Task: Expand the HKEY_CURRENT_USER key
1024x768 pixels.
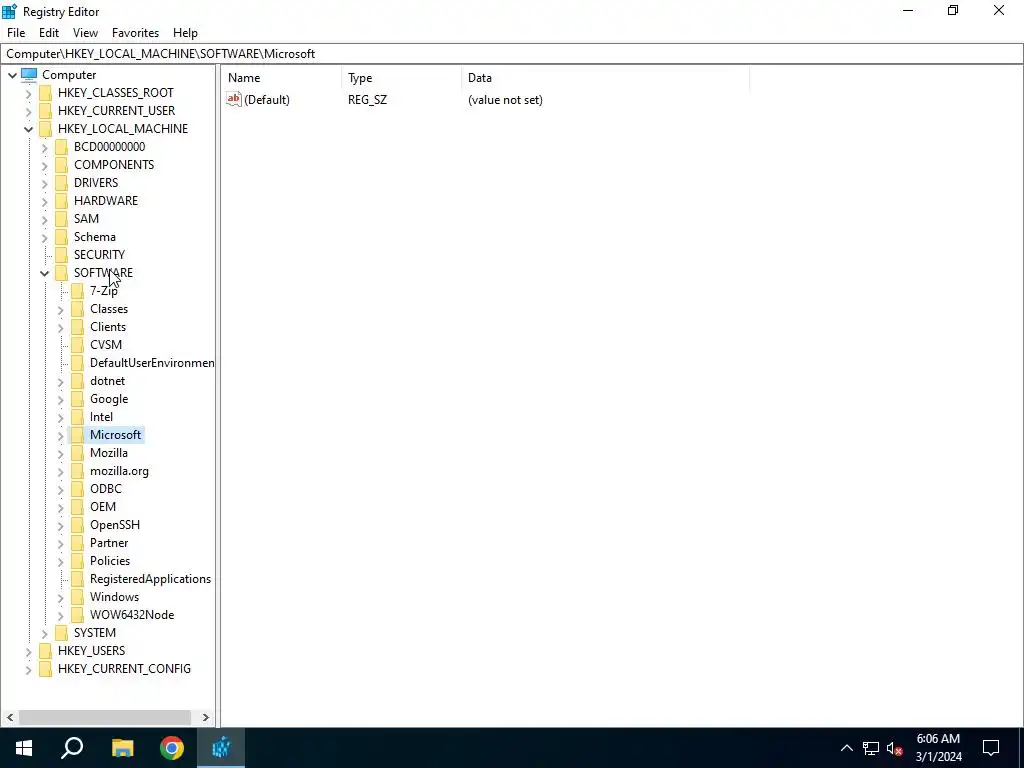Action: click(28, 111)
